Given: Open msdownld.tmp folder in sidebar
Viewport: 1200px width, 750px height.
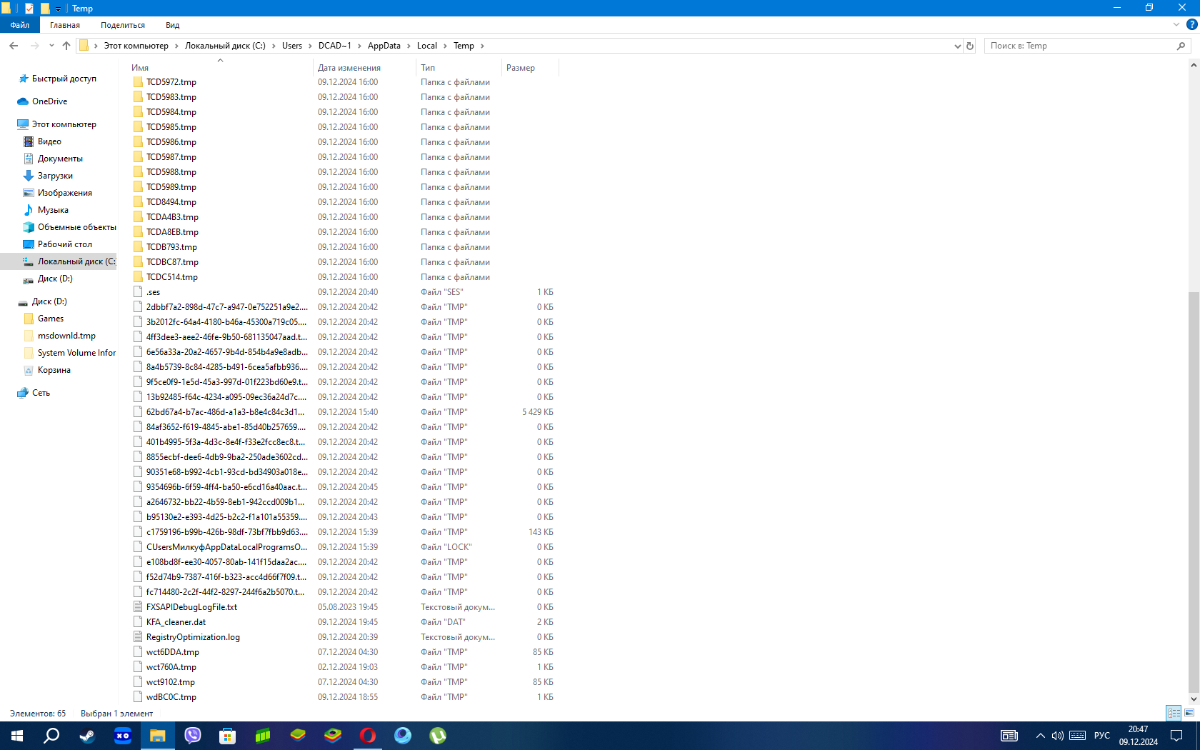Looking at the screenshot, I should point(66,336).
